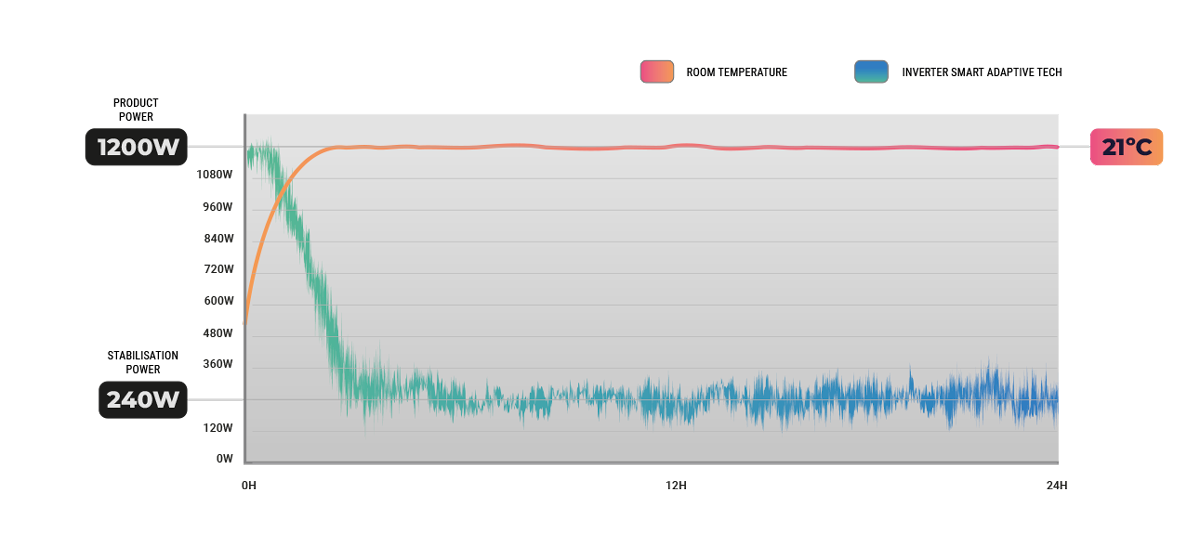Click the 720W axis label
This screenshot has width=1200, height=547.
[x=218, y=269]
